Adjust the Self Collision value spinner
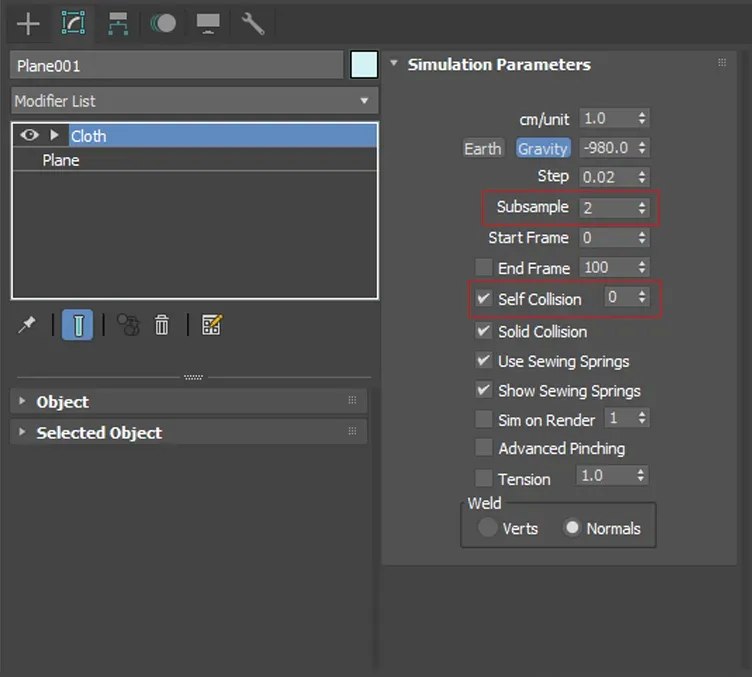The image size is (752, 677). point(642,297)
